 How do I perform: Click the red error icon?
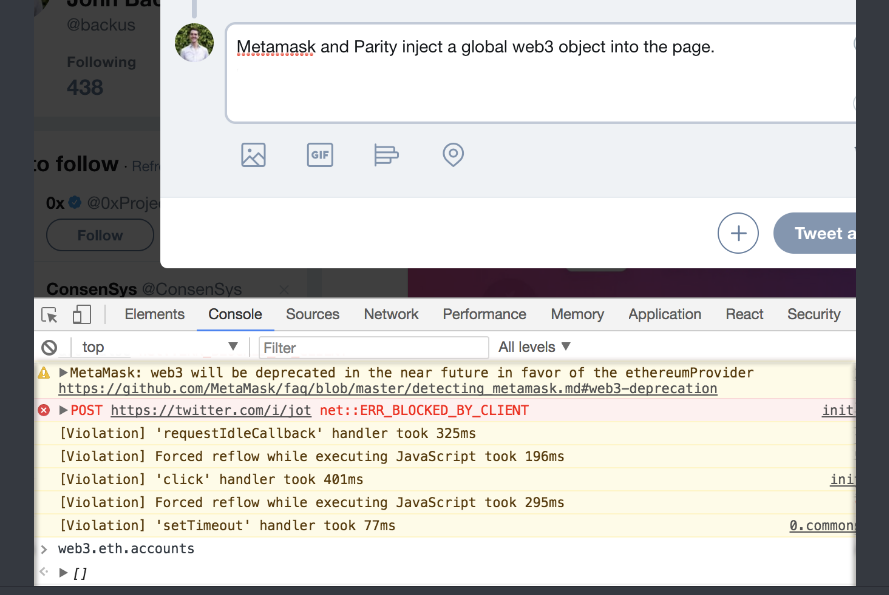click(44, 410)
